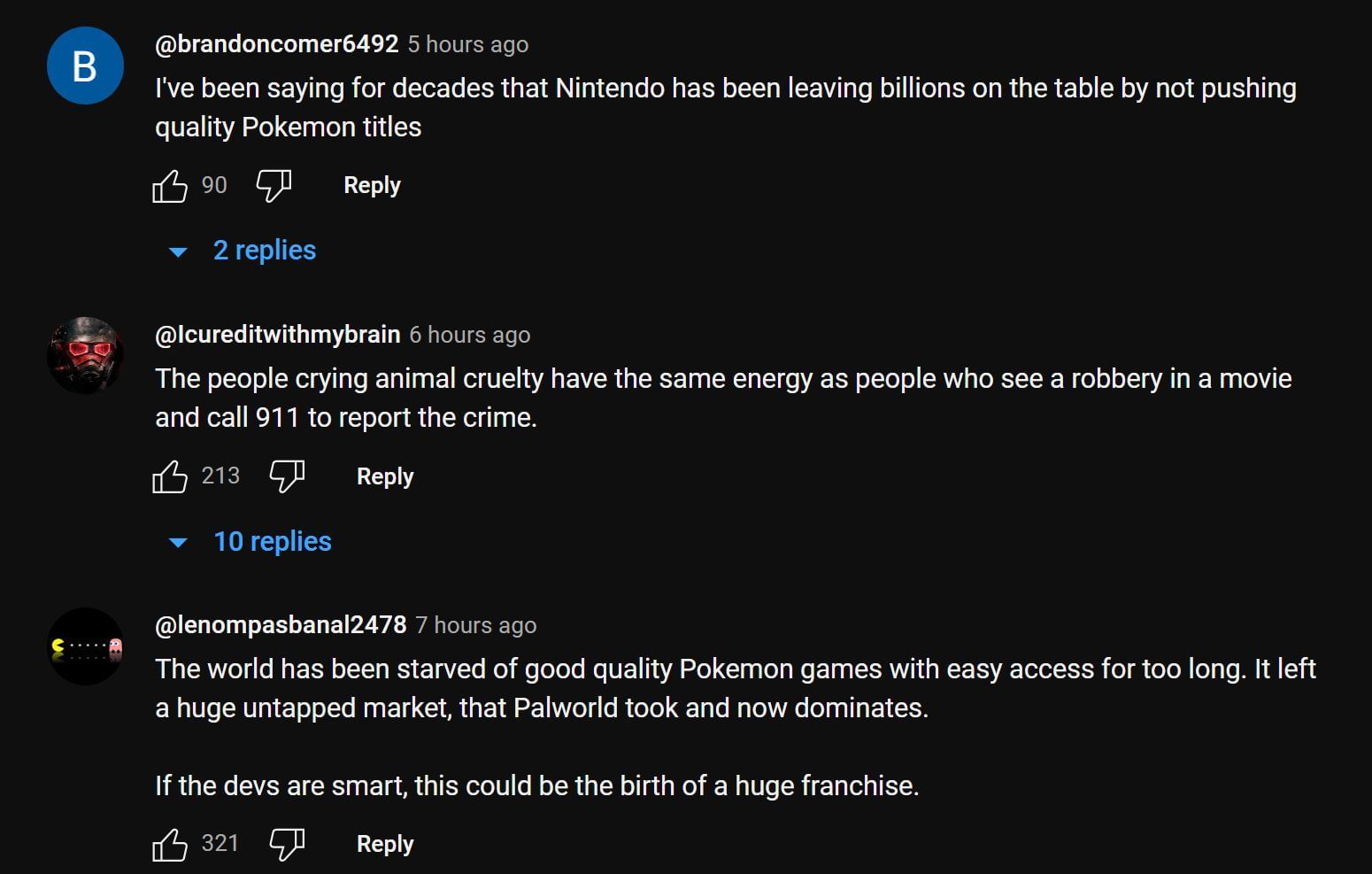Expand the 10 replies thread
The image size is (1372, 874).
coord(272,542)
